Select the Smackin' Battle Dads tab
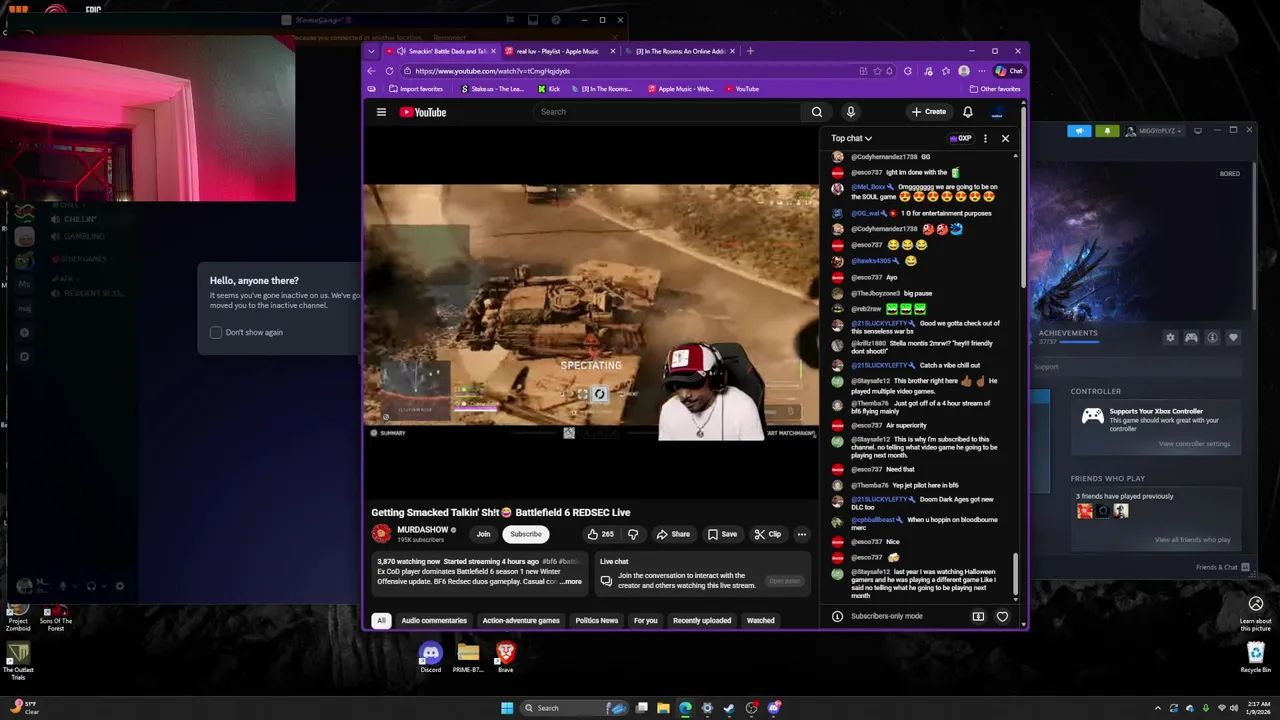This screenshot has height=720, width=1280. [440, 51]
